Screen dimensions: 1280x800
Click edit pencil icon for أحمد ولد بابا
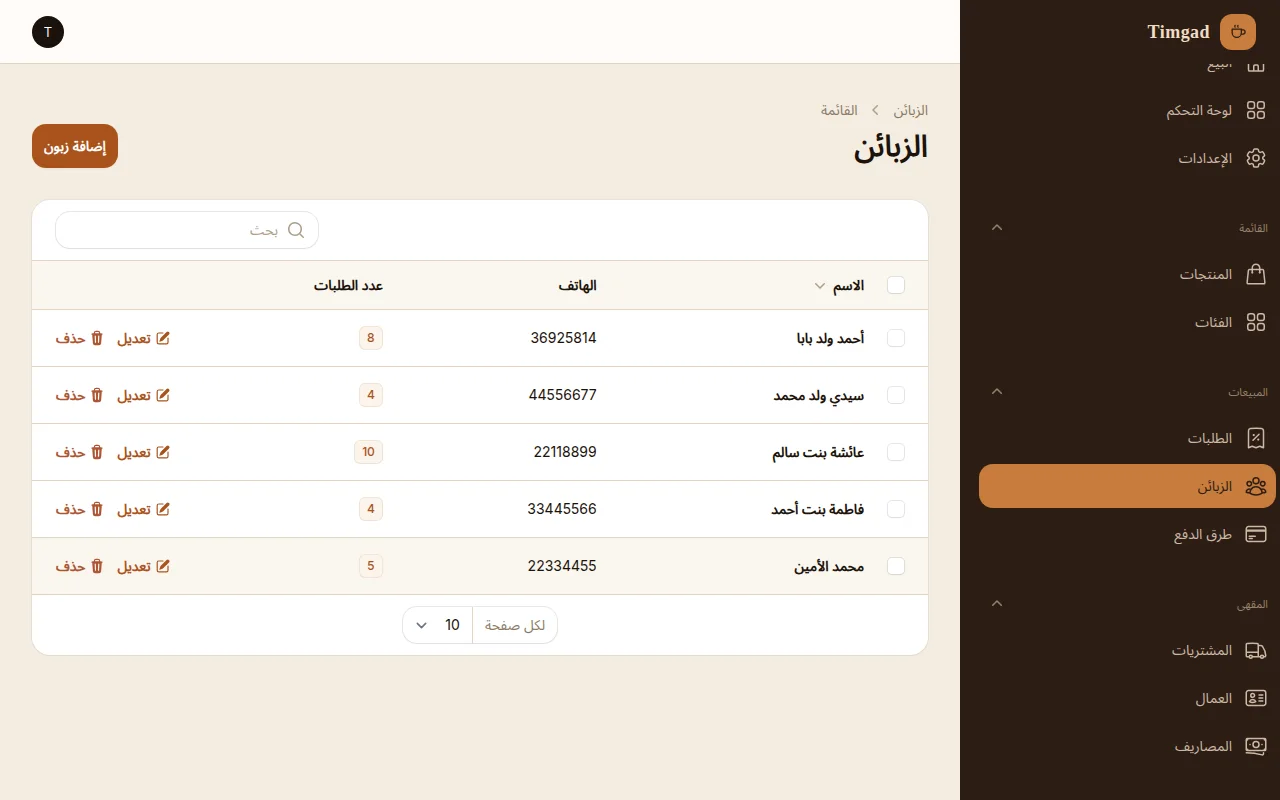pos(163,338)
